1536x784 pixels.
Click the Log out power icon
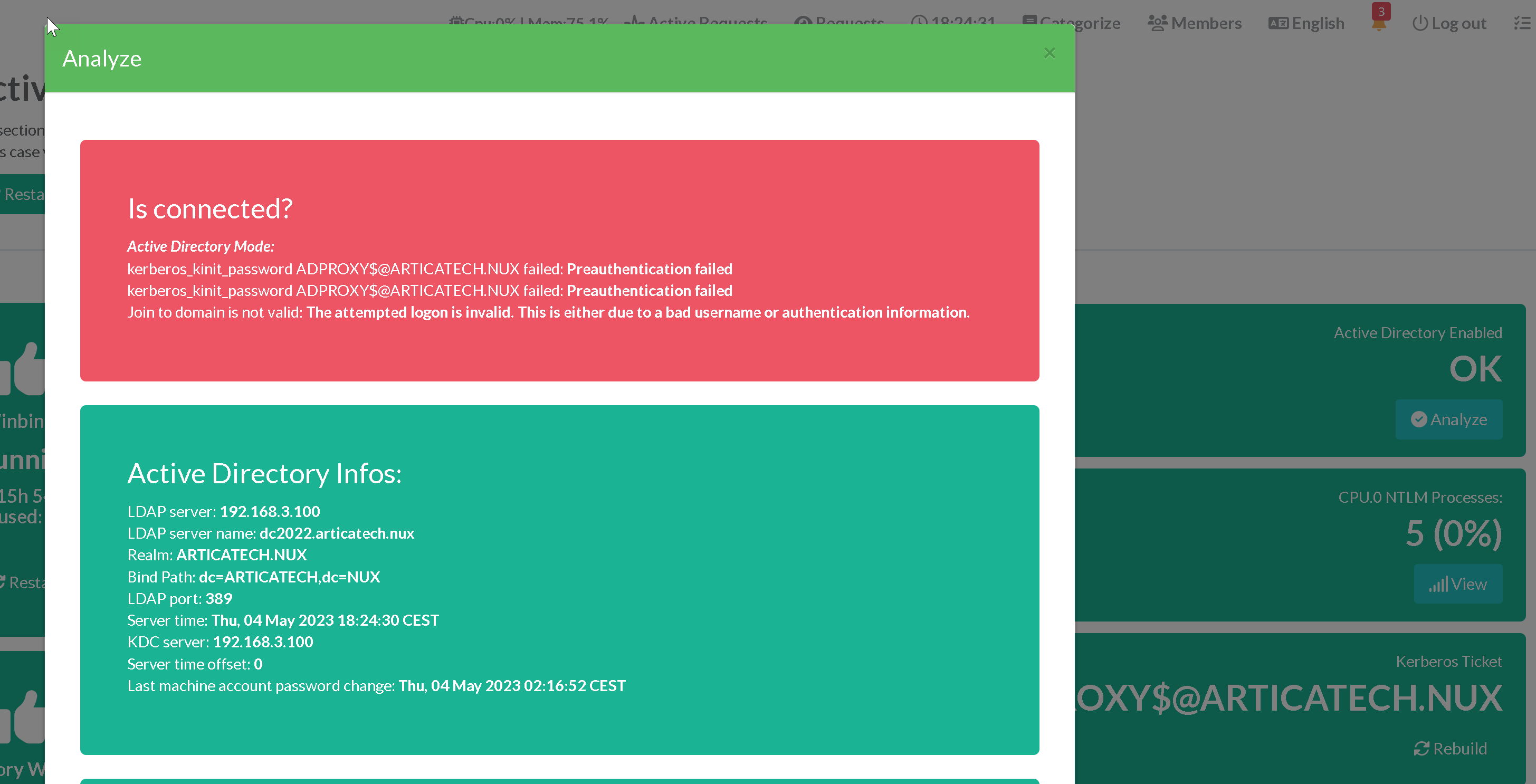pyautogui.click(x=1420, y=23)
